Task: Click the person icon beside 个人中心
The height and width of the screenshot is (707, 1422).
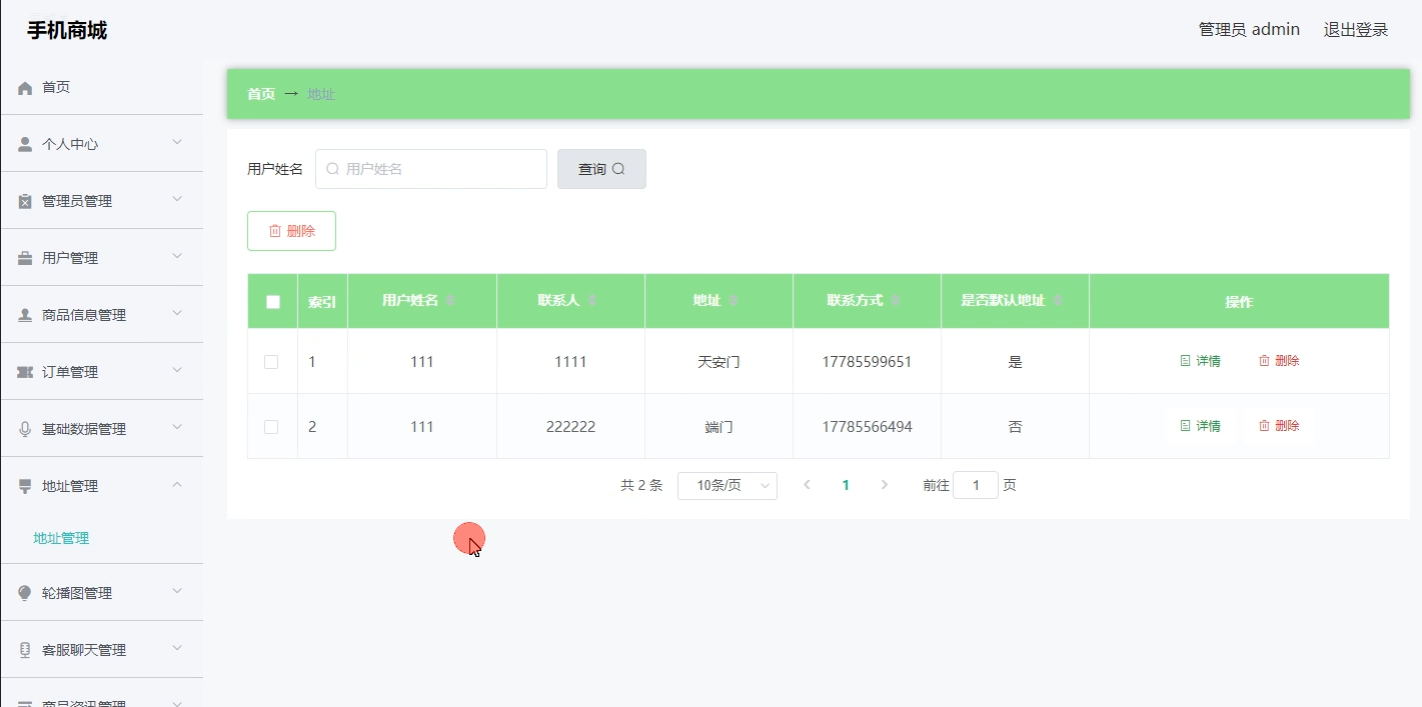Action: 26,144
